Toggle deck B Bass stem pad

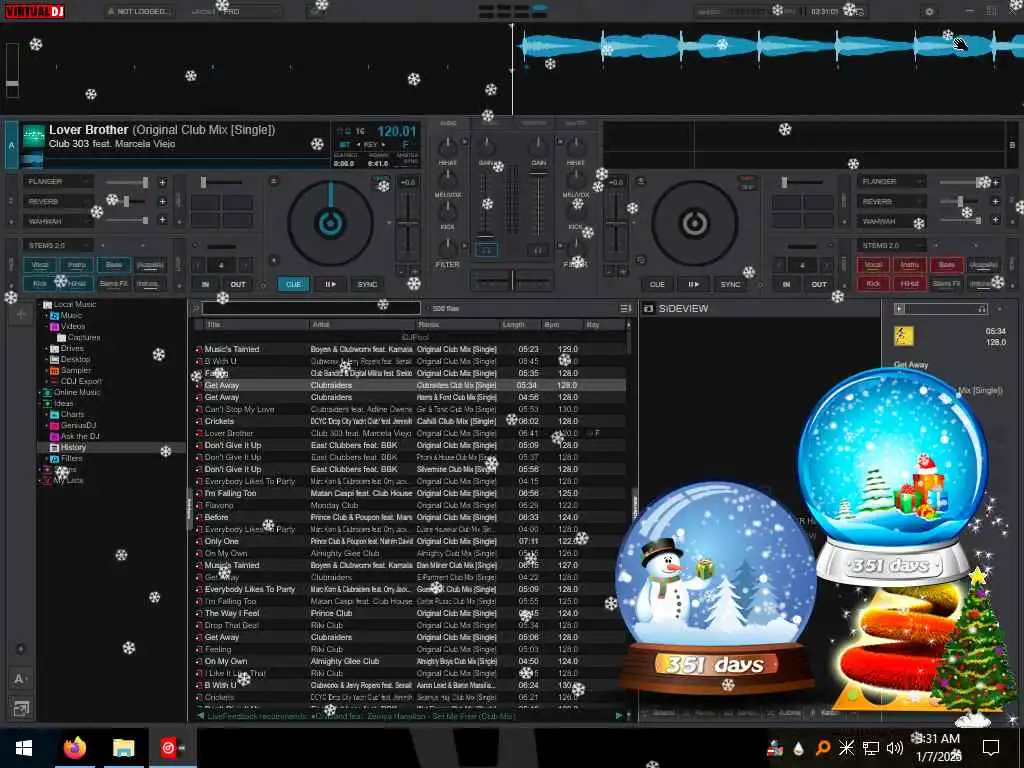[x=946, y=264]
